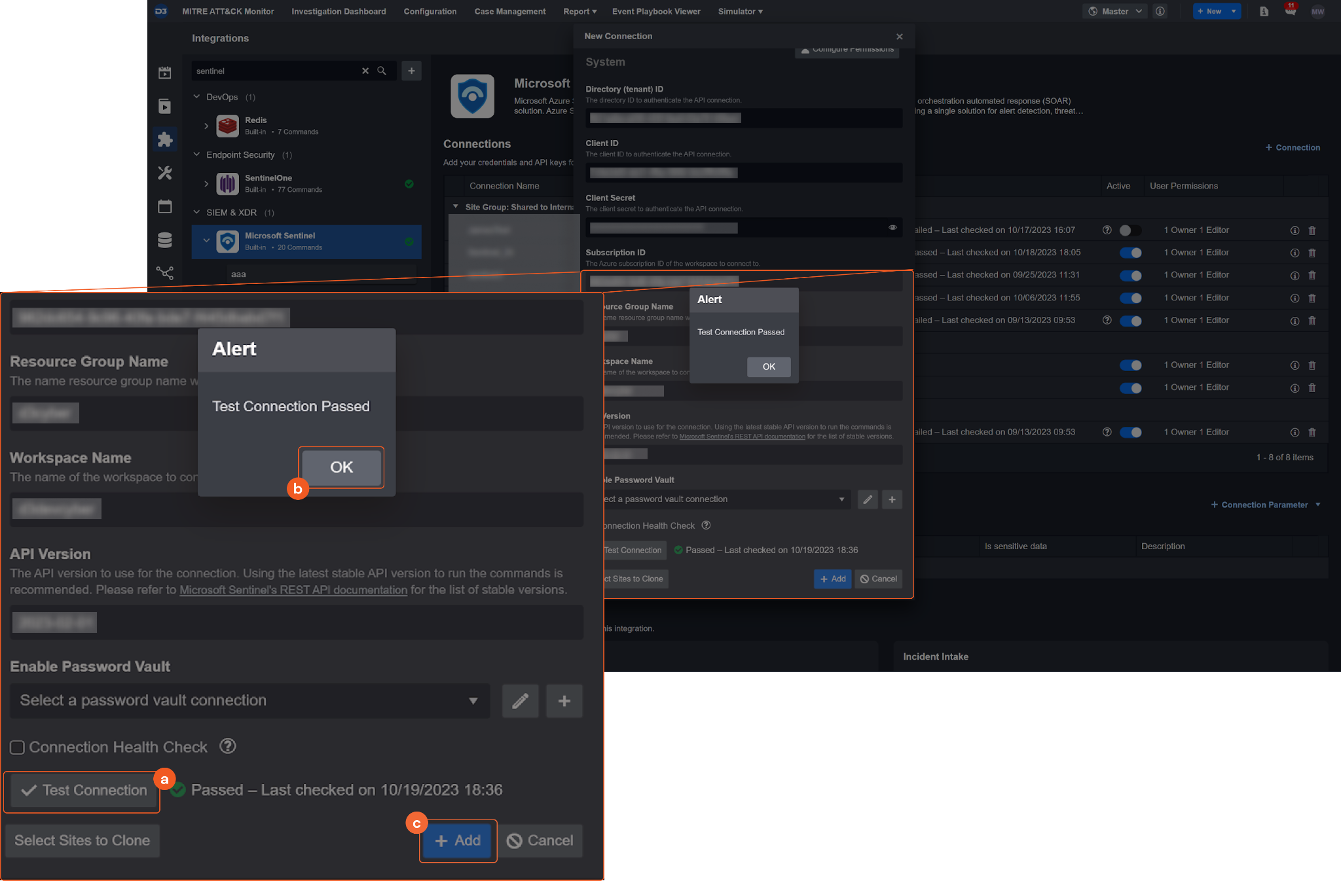Image resolution: width=1341 pixels, height=896 pixels.
Task: Open Microsoft Sentinel's REST API documentation link
Action: click(293, 590)
